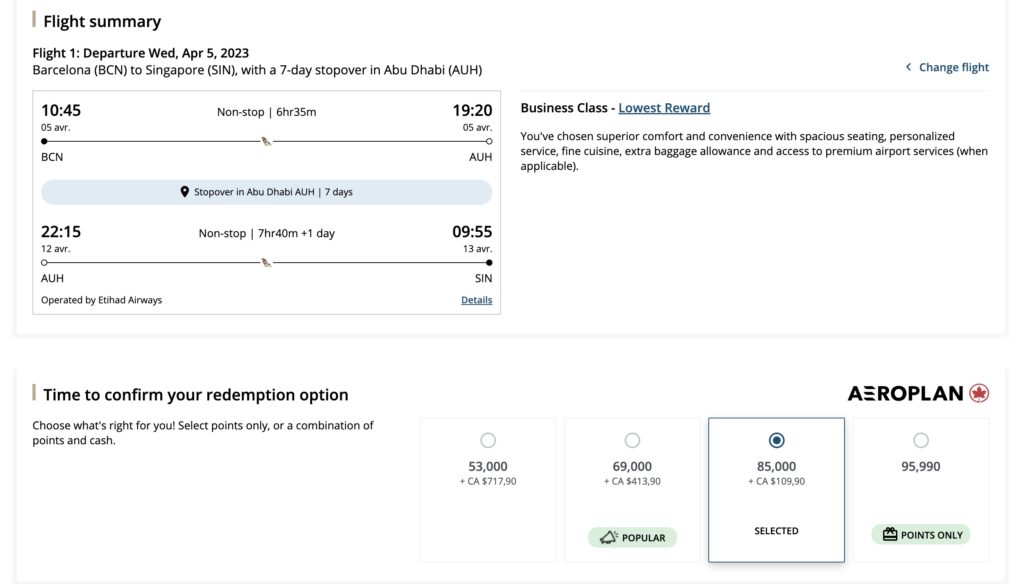Click the Flight summary section heading
The width and height of the screenshot is (1024, 584).
104,21
